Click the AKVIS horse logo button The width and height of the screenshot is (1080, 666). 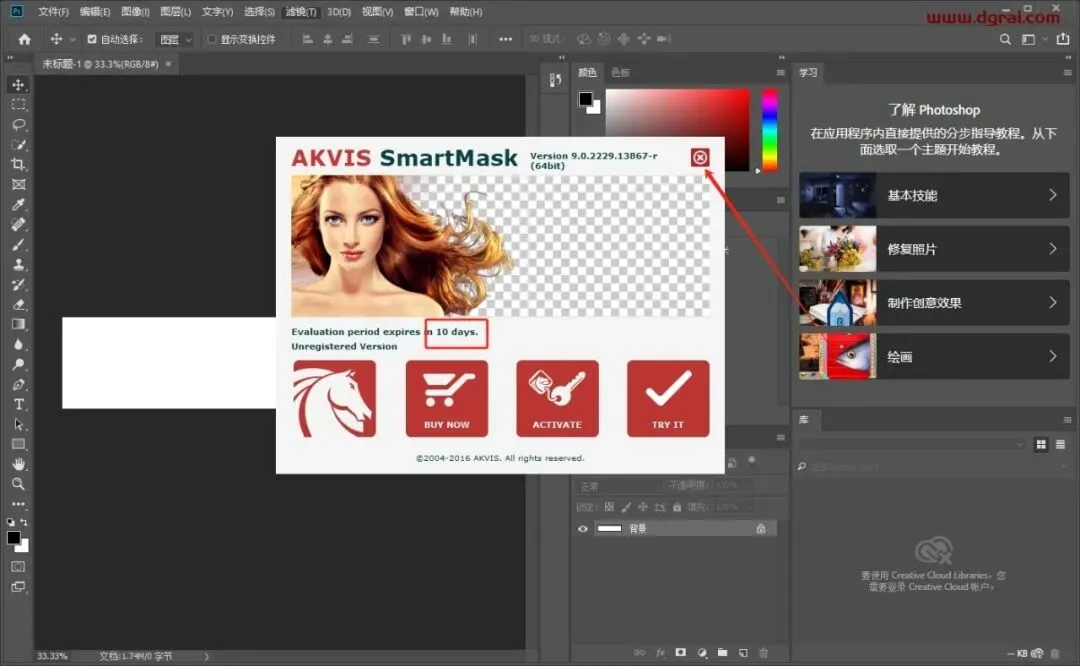[334, 399]
